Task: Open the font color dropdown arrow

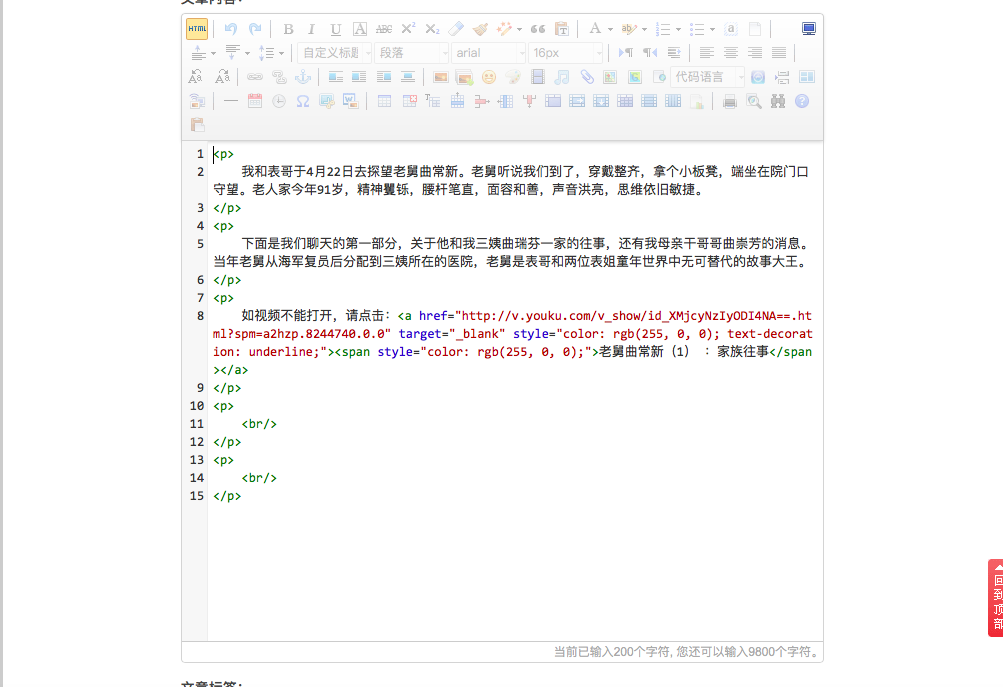Action: [x=610, y=29]
